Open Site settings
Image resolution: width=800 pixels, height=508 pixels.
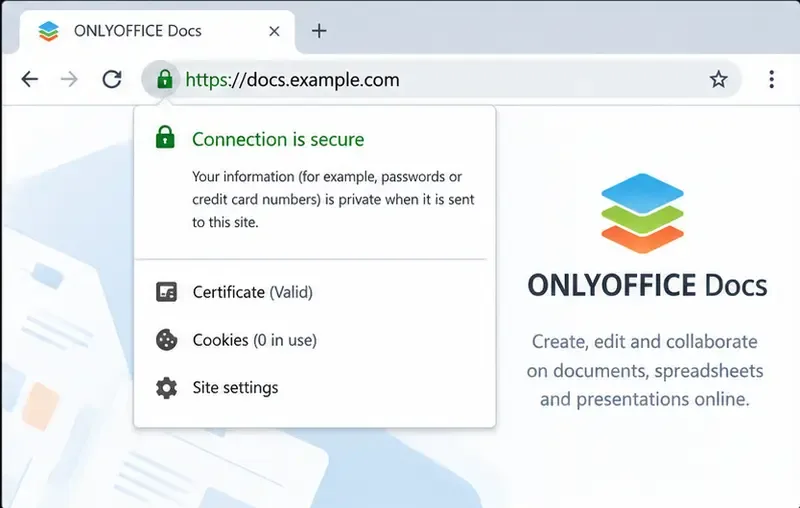coord(235,388)
